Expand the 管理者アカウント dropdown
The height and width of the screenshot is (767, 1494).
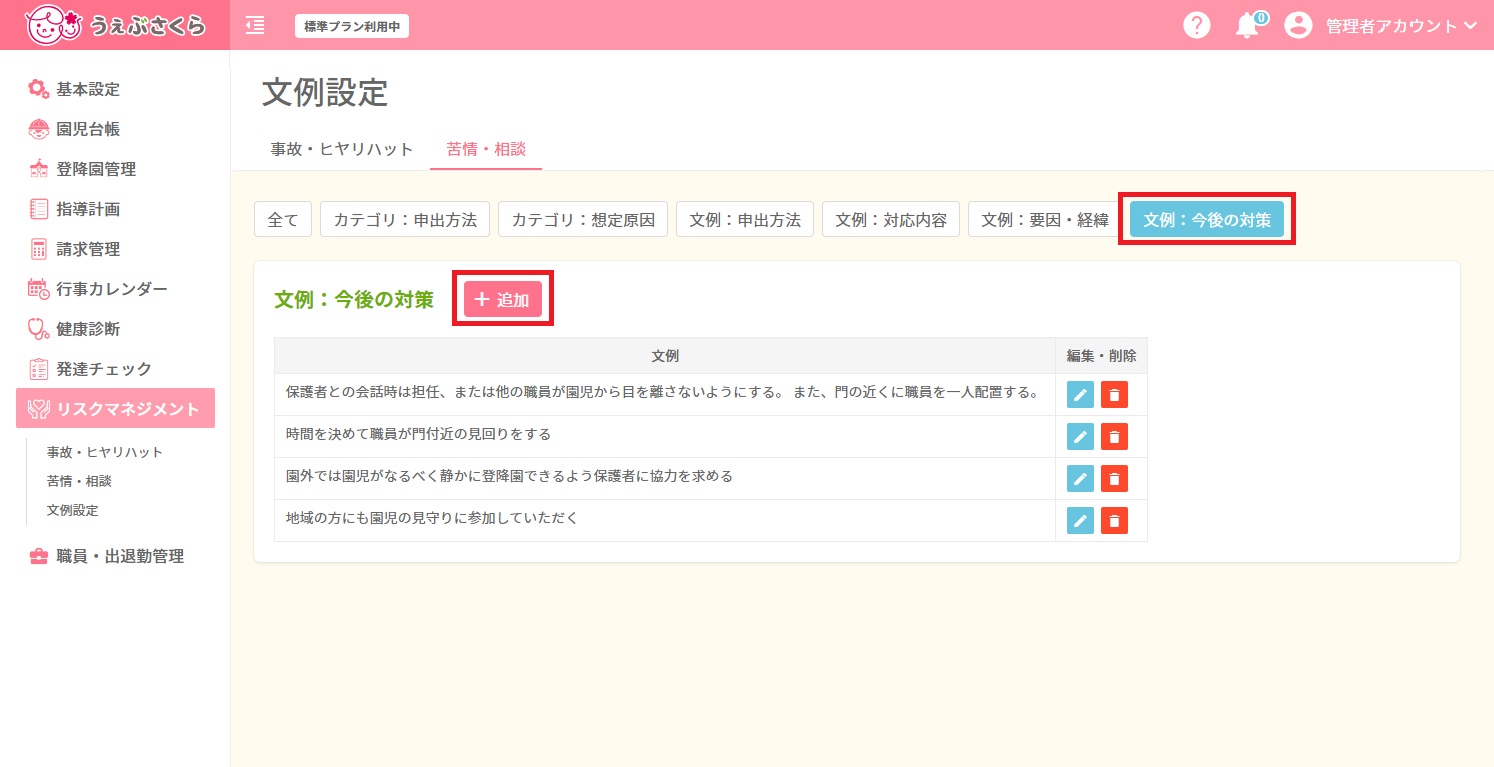(x=1401, y=26)
